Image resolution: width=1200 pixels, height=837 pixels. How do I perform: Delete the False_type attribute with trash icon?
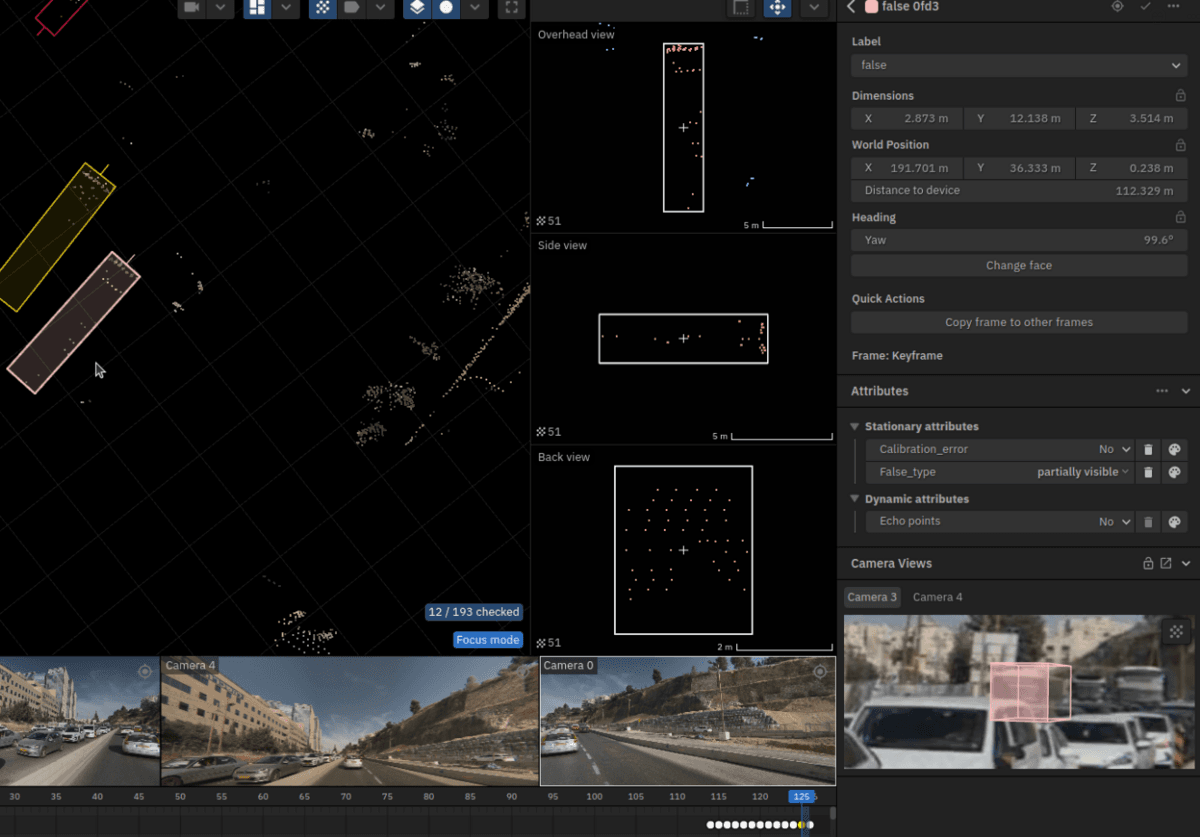pos(1148,472)
